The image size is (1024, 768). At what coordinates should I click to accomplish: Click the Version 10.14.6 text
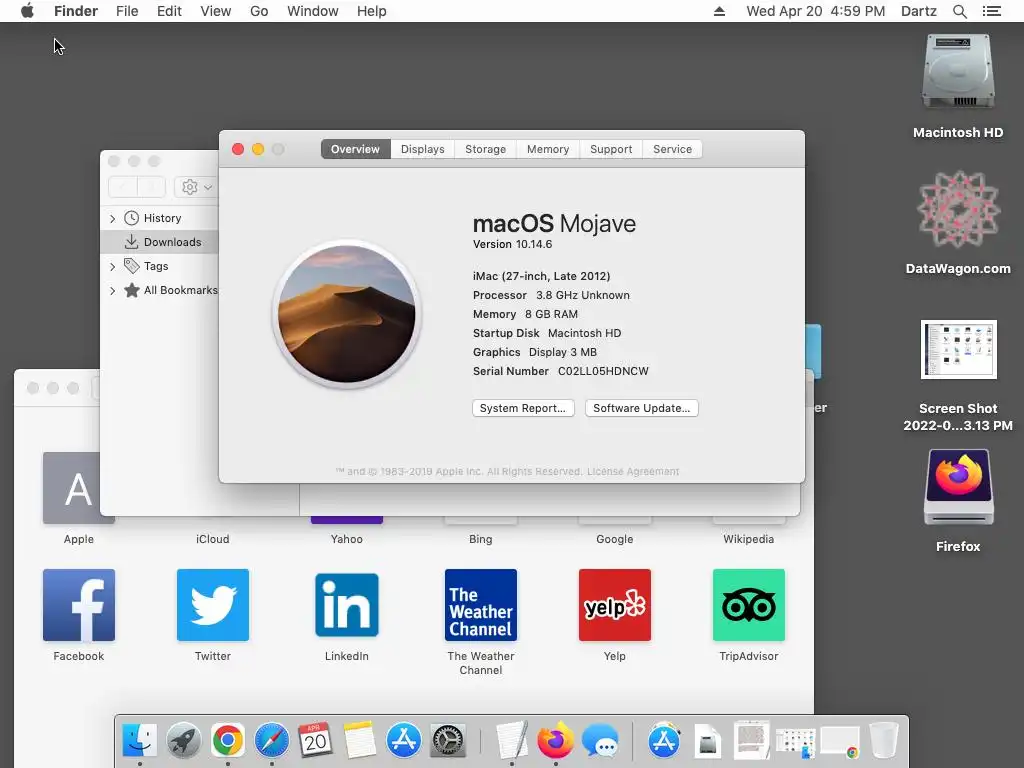513,244
